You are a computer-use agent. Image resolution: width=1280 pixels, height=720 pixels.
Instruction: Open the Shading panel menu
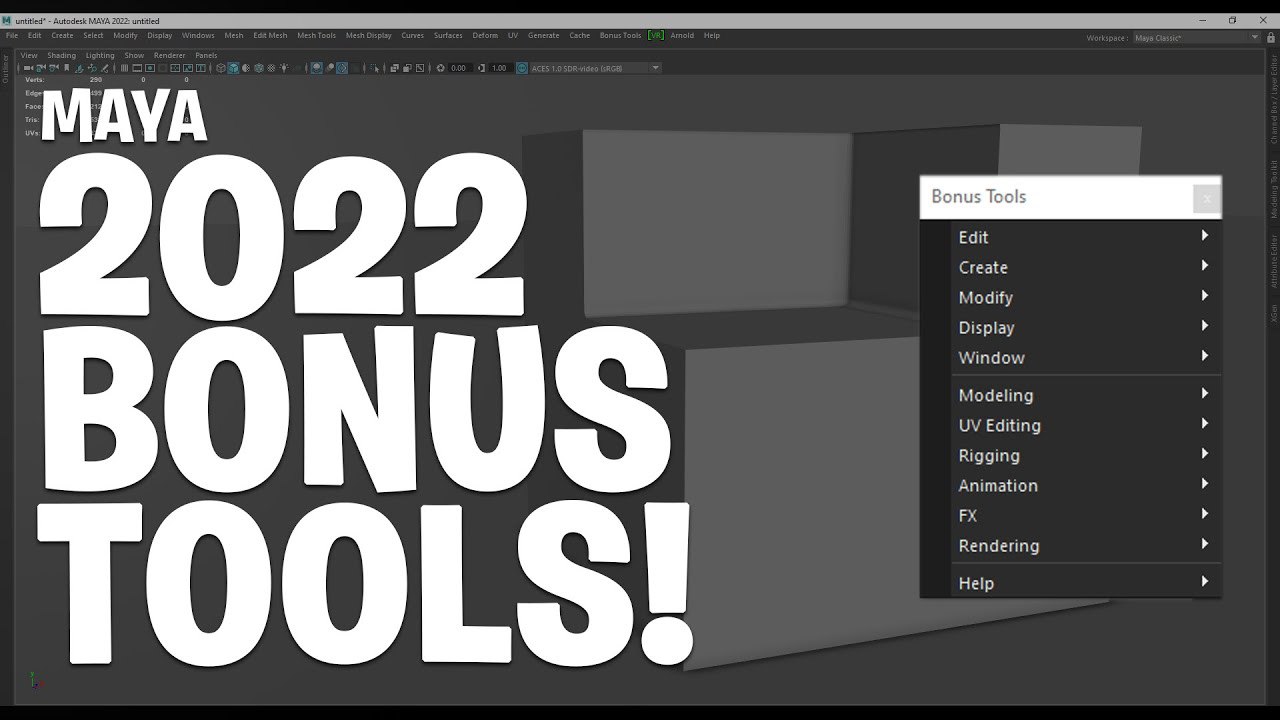pyautogui.click(x=61, y=55)
